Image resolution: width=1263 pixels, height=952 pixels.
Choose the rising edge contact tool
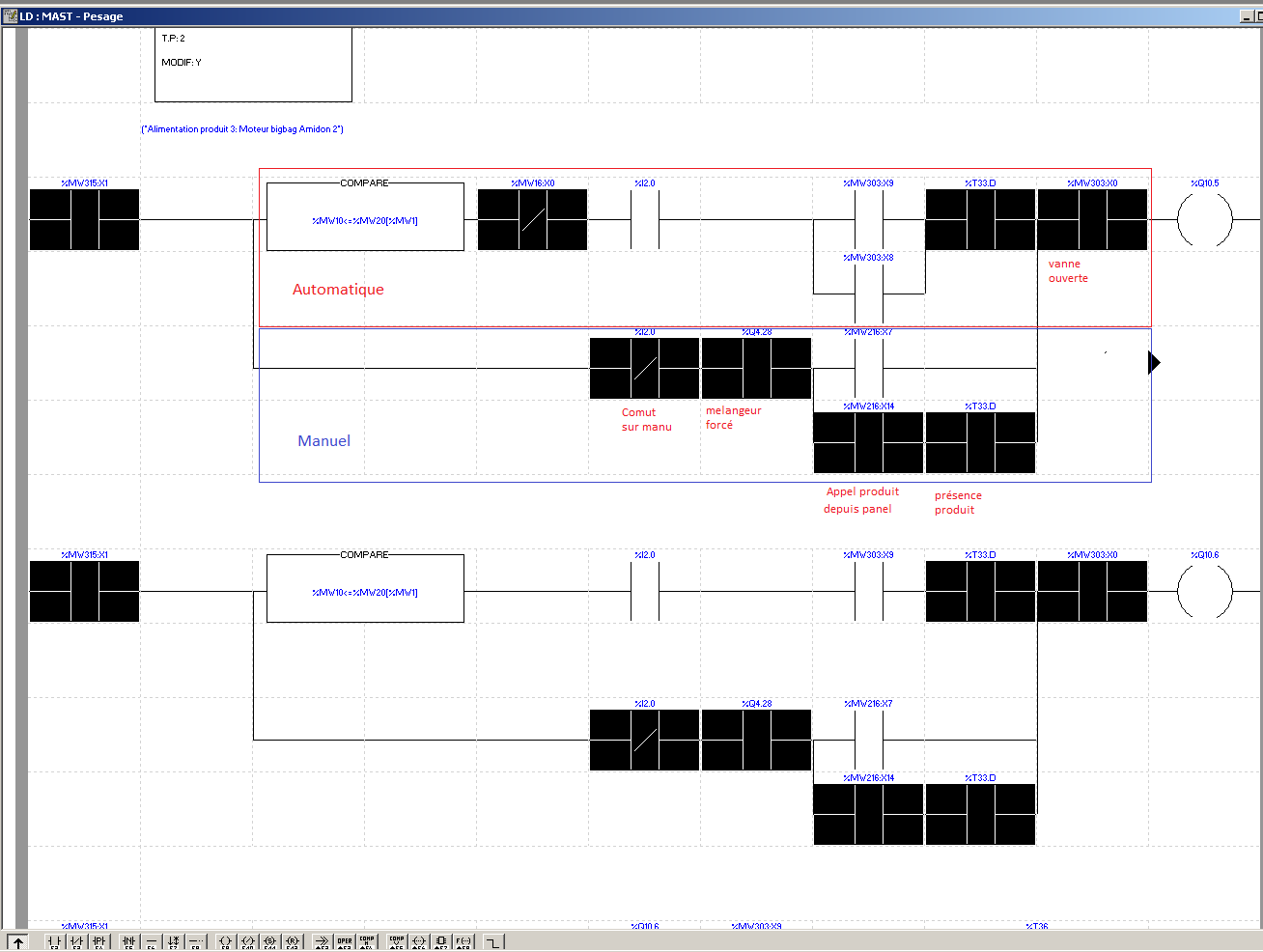(x=98, y=941)
